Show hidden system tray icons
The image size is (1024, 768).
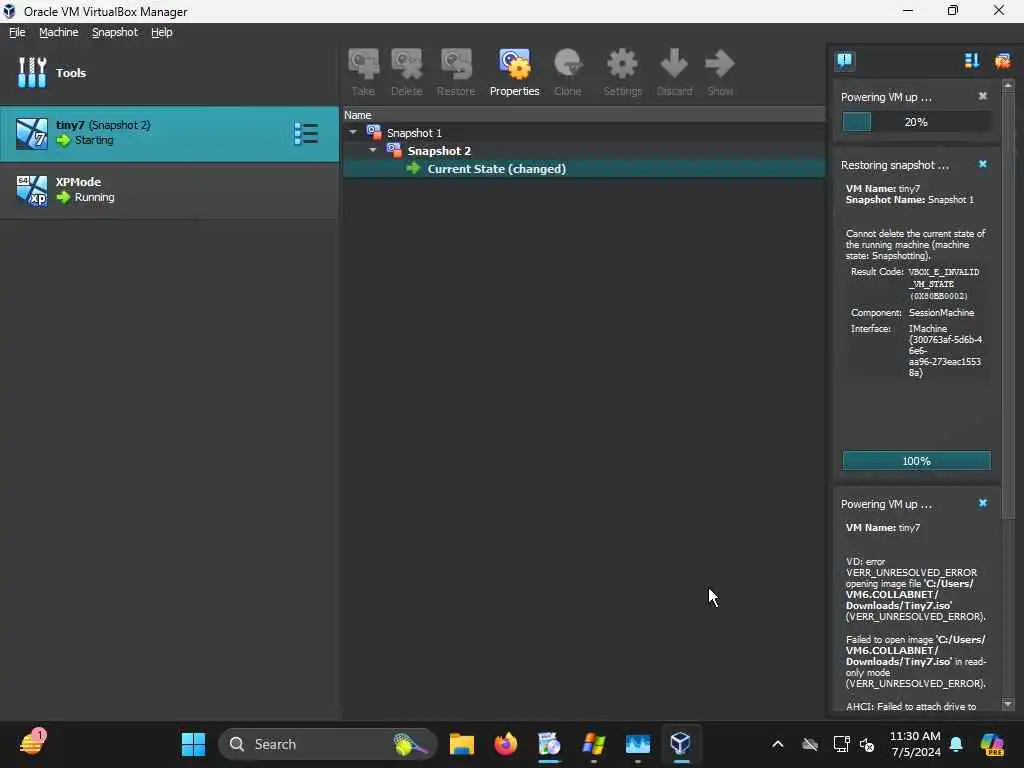coord(777,744)
